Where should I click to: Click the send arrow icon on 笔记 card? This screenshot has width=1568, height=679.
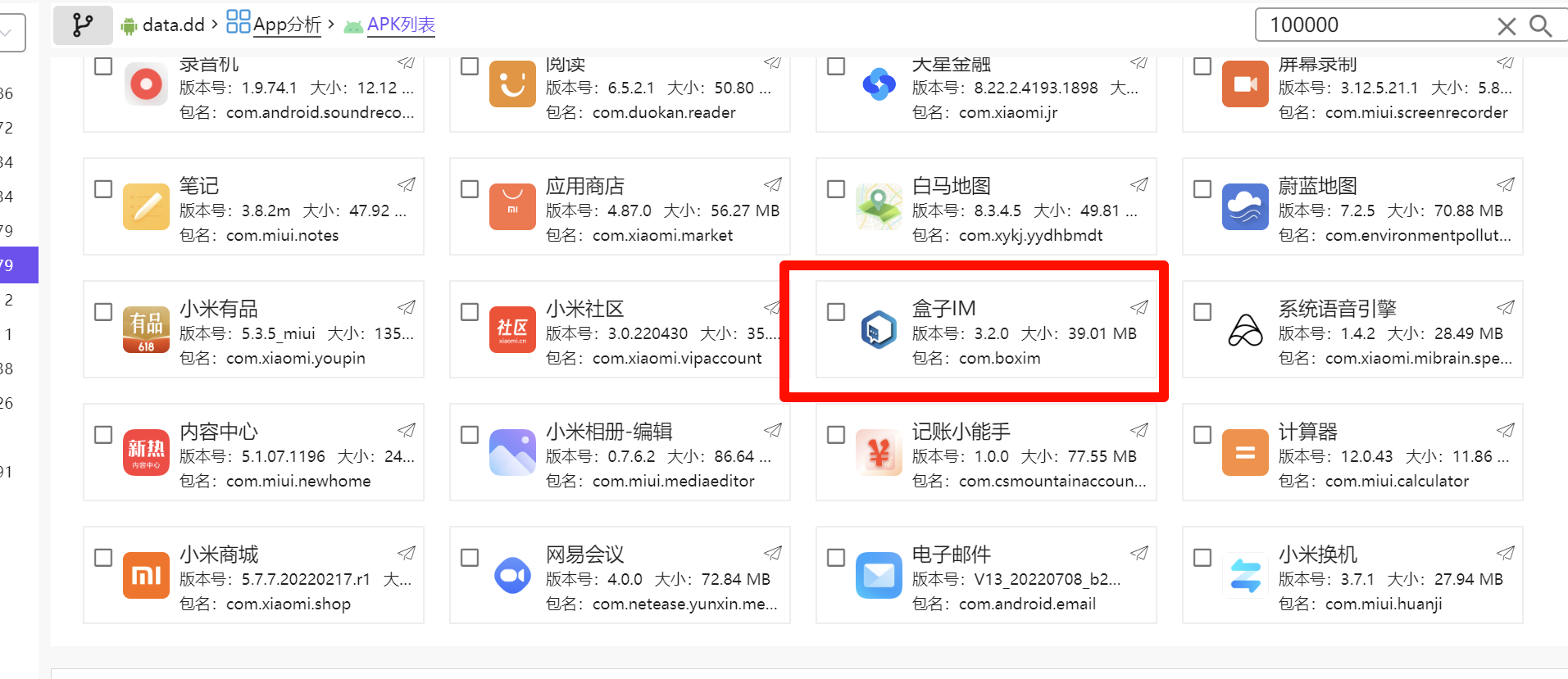click(407, 184)
